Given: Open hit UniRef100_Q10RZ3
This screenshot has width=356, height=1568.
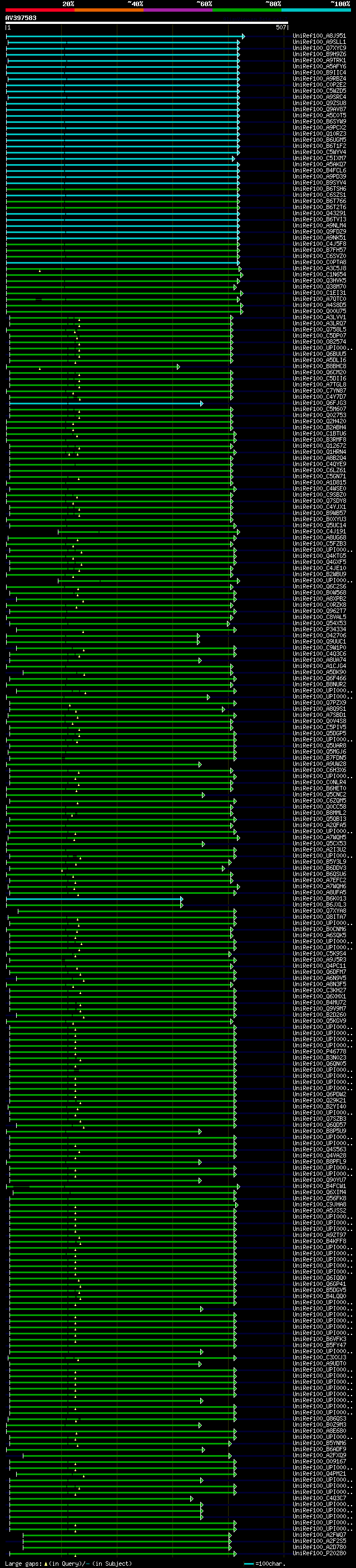Looking at the screenshot, I should pos(319,134).
